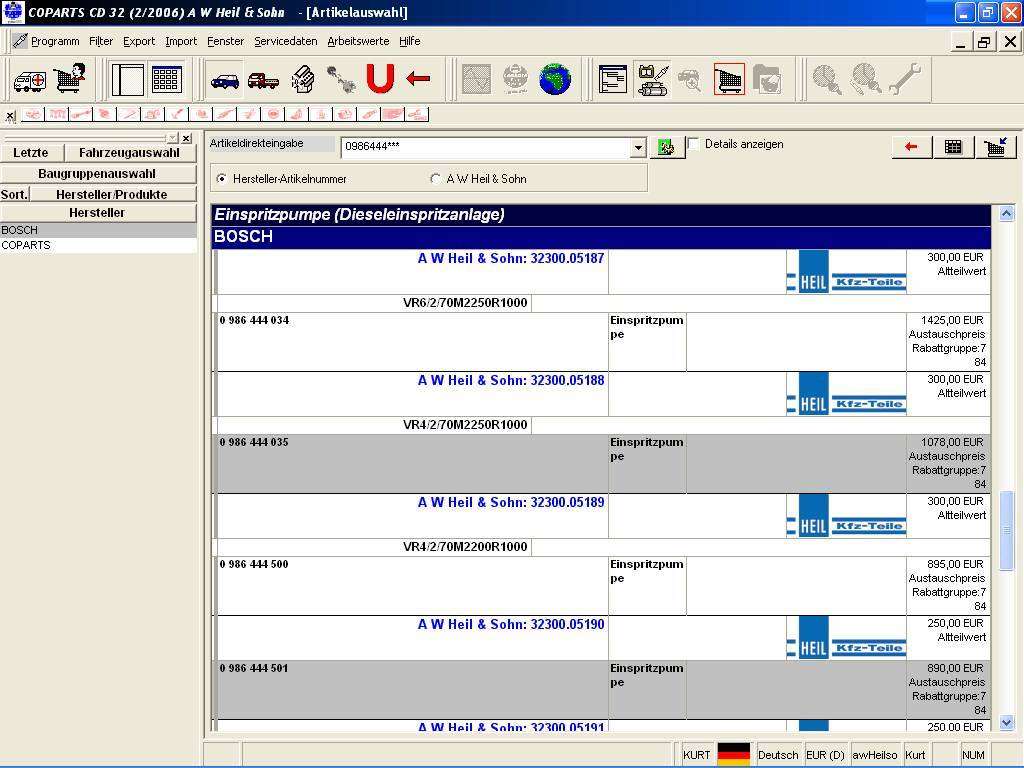Click the red back arrow in main toolbar

click(x=418, y=79)
